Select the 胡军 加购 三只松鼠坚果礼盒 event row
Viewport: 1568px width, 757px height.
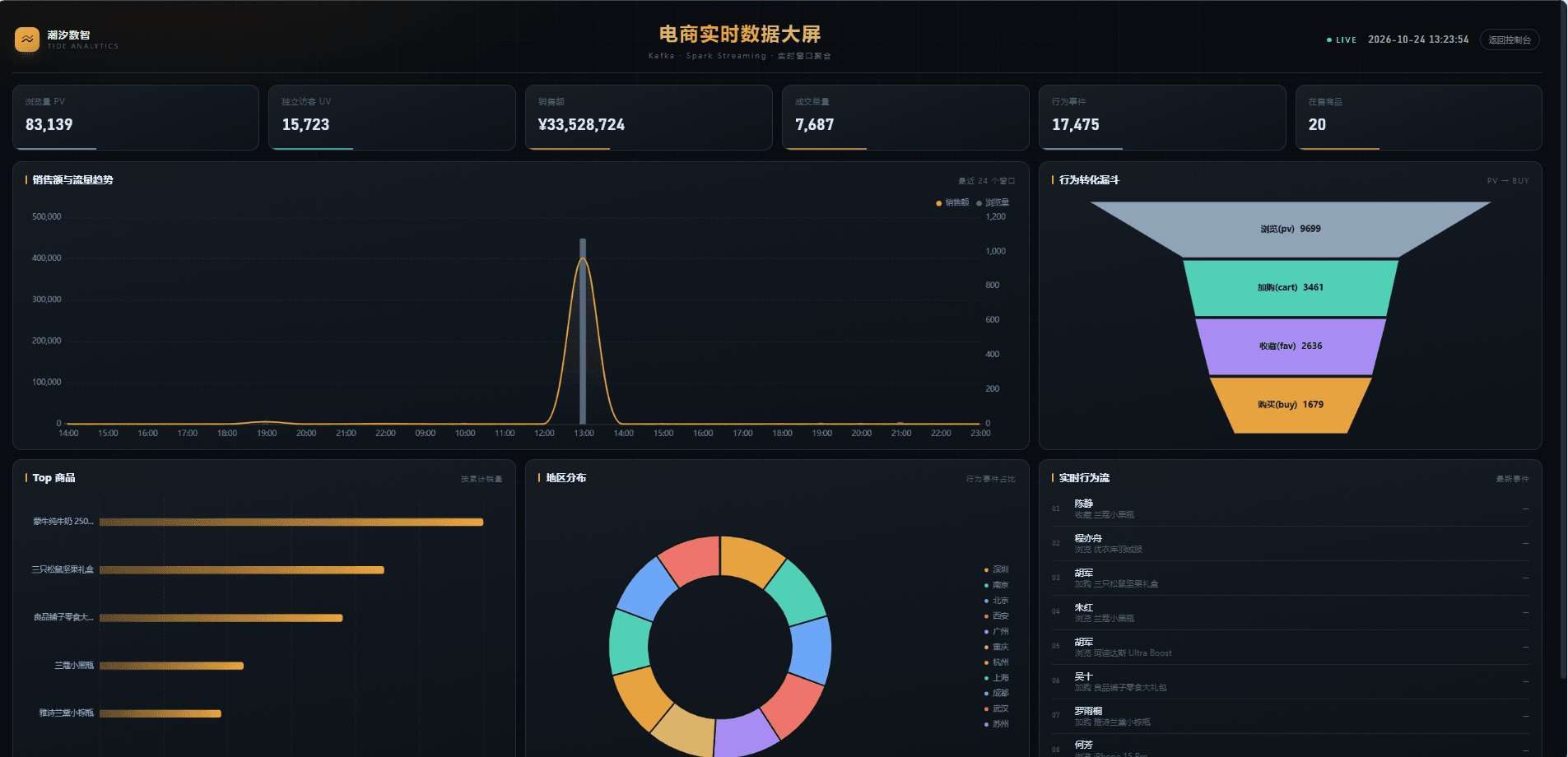coord(1291,578)
